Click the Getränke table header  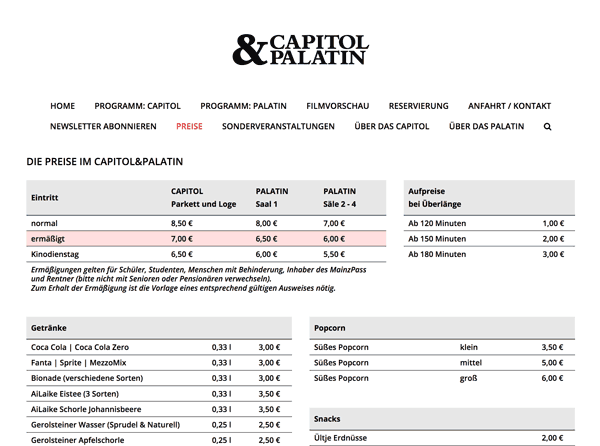click(50, 328)
